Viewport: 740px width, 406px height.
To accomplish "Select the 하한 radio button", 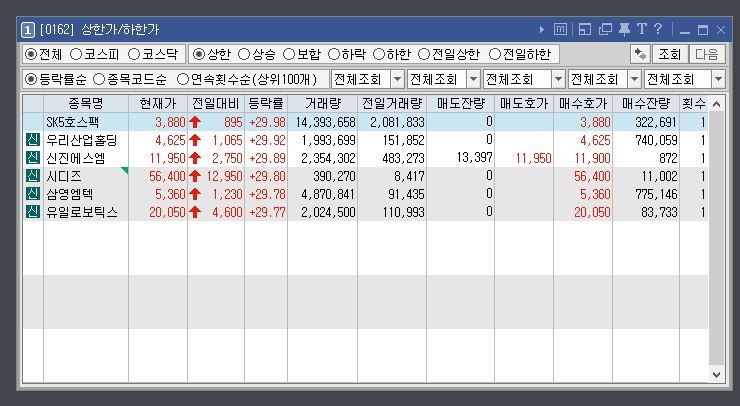I will click(x=379, y=54).
